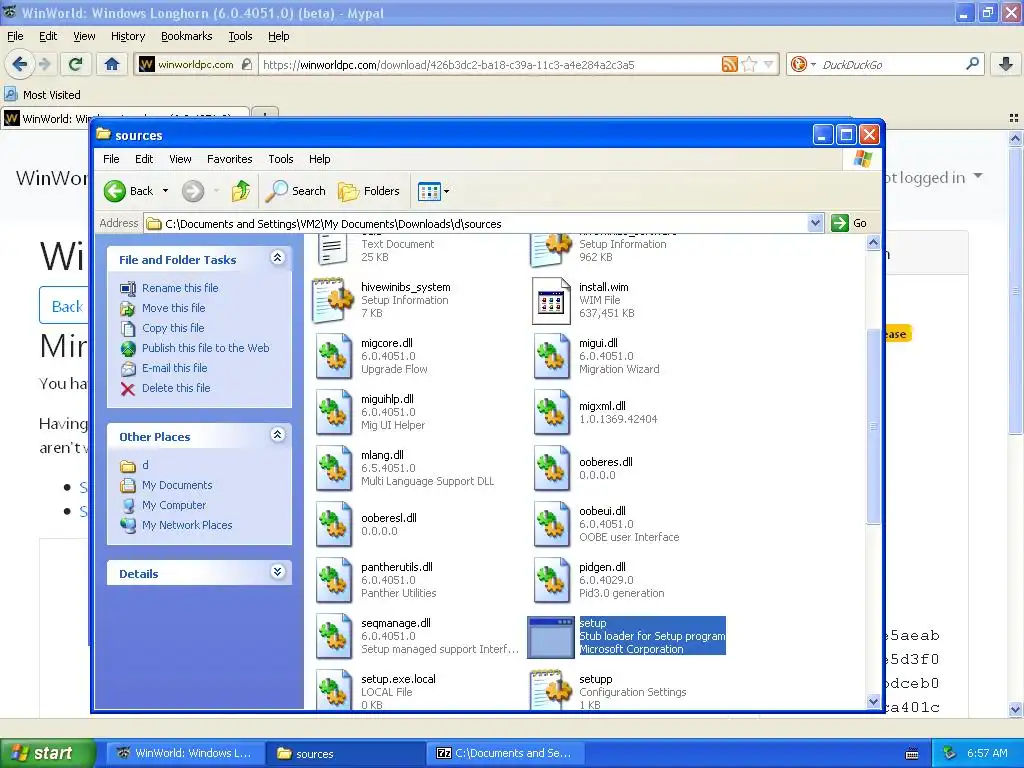Image resolution: width=1024 pixels, height=768 pixels.
Task: Go to home page in Mypal browser
Action: pos(112,64)
